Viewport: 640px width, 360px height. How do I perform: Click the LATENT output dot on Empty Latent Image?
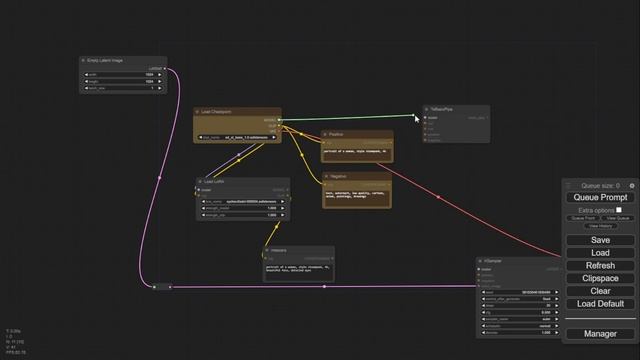pos(165,69)
